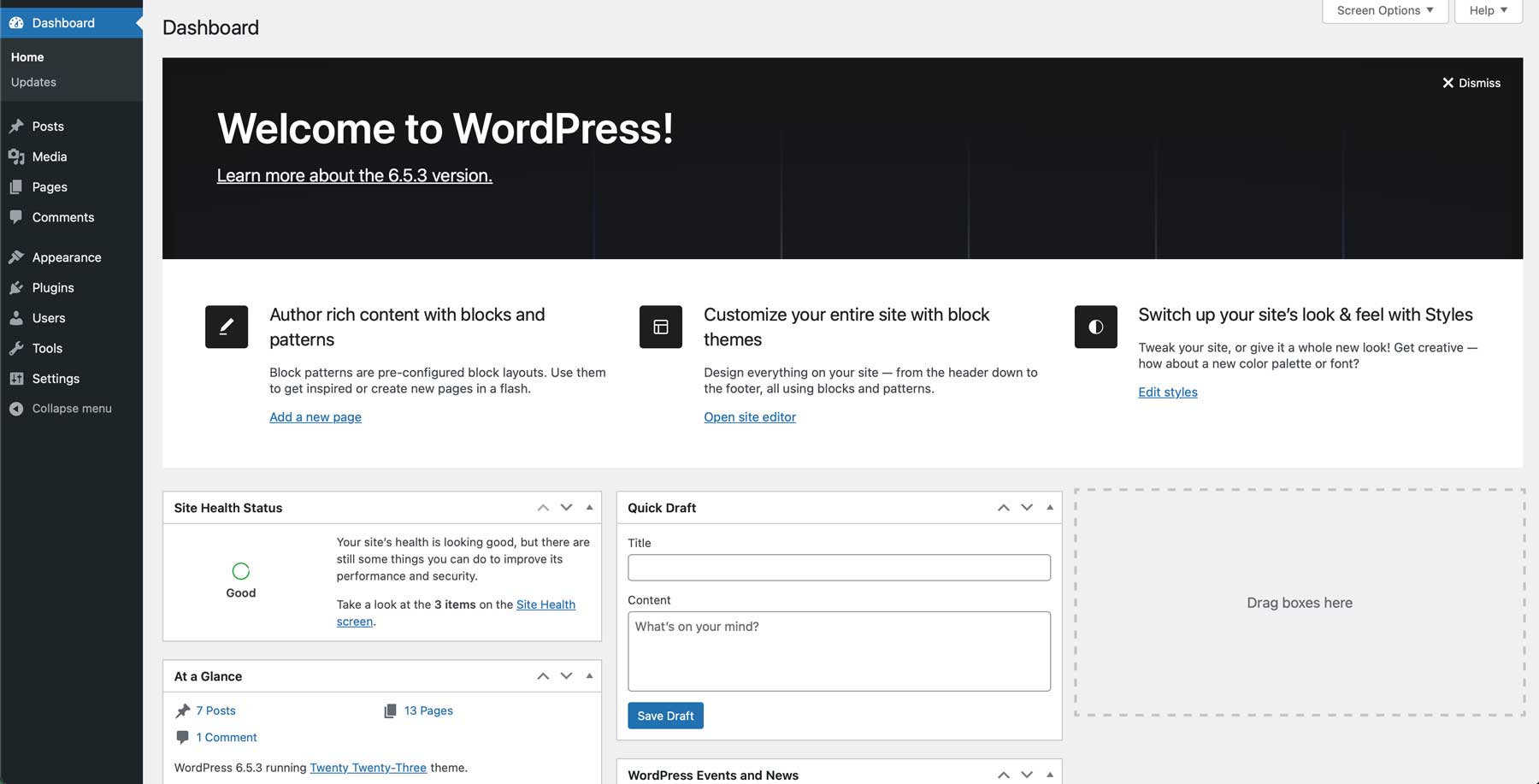
Task: Open Settings with the sliders icon
Action: coord(18,378)
